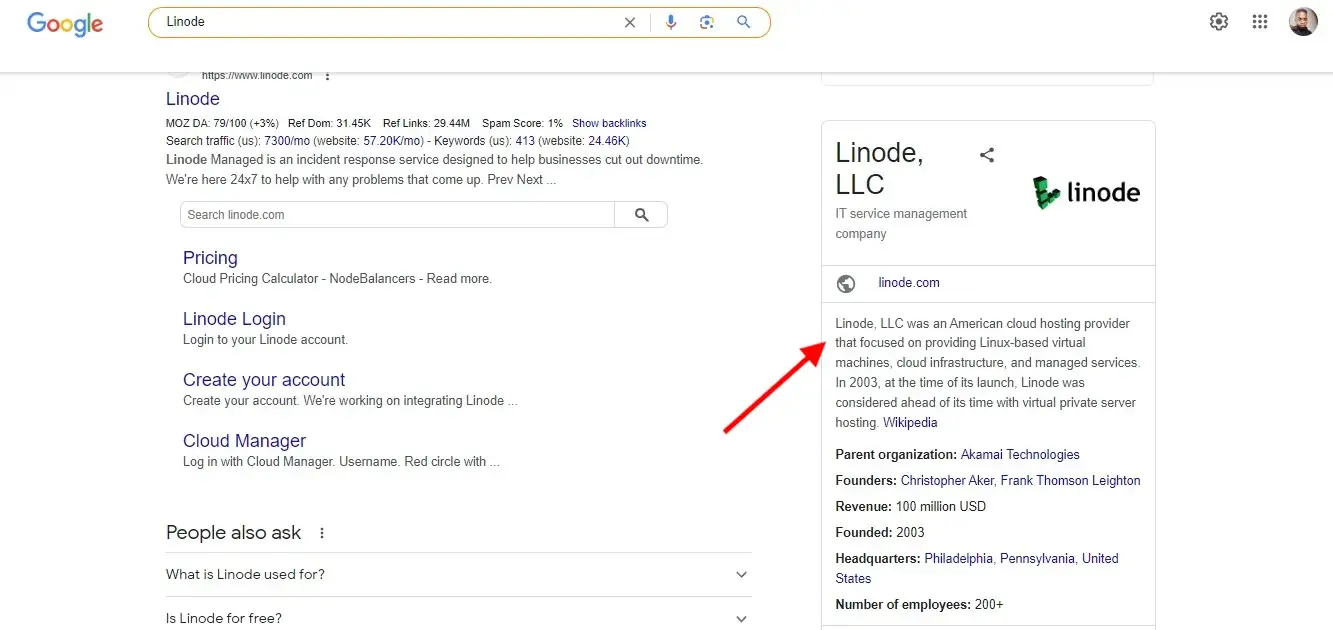
Task: Click the magnifier search icon in the top bar
Action: click(x=744, y=22)
